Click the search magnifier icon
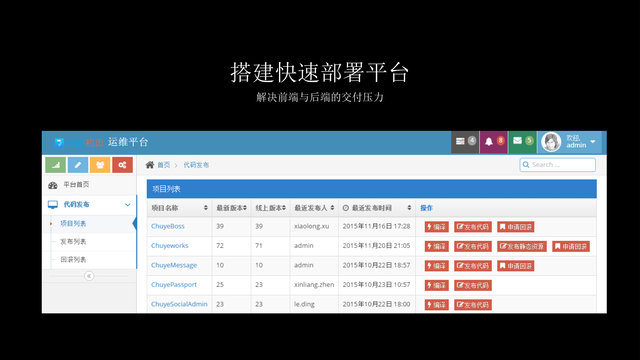This screenshot has height=360, width=640. pos(526,164)
